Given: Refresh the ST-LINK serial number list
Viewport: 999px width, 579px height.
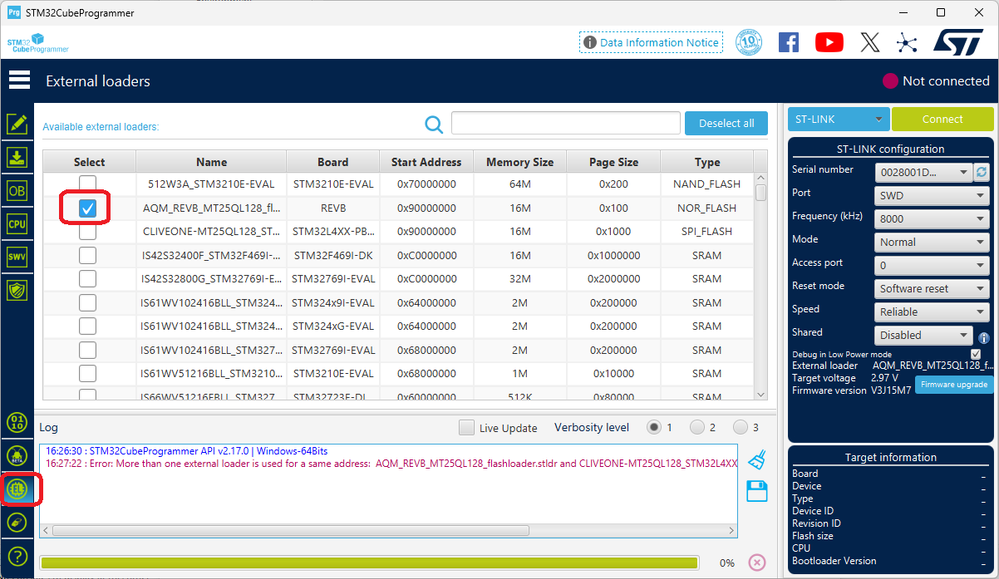Looking at the screenshot, I should tap(982, 172).
